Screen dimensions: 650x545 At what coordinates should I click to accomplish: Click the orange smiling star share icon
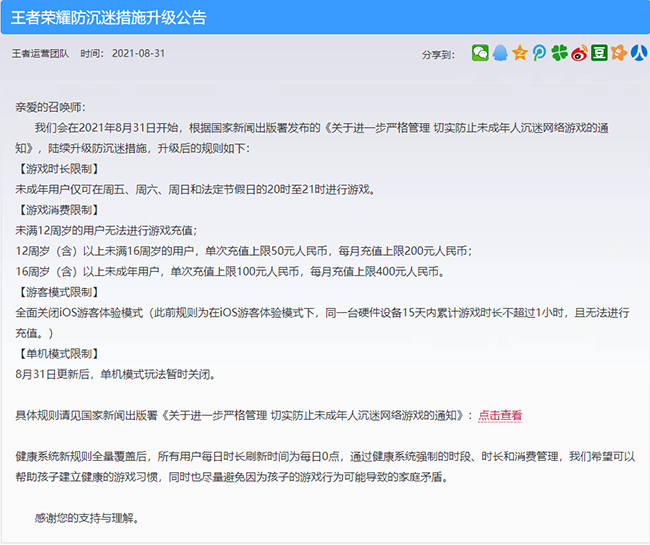coord(619,53)
